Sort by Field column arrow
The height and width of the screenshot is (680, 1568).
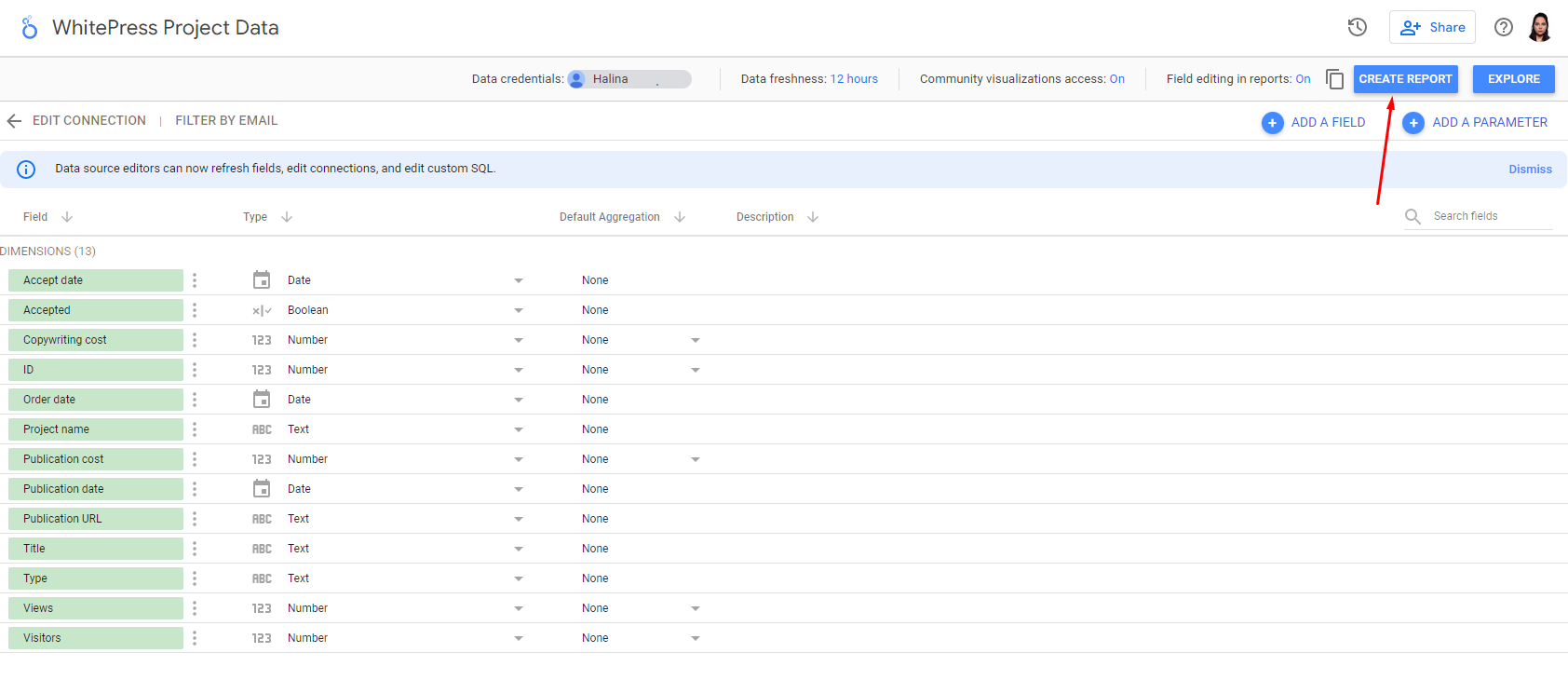tap(67, 217)
